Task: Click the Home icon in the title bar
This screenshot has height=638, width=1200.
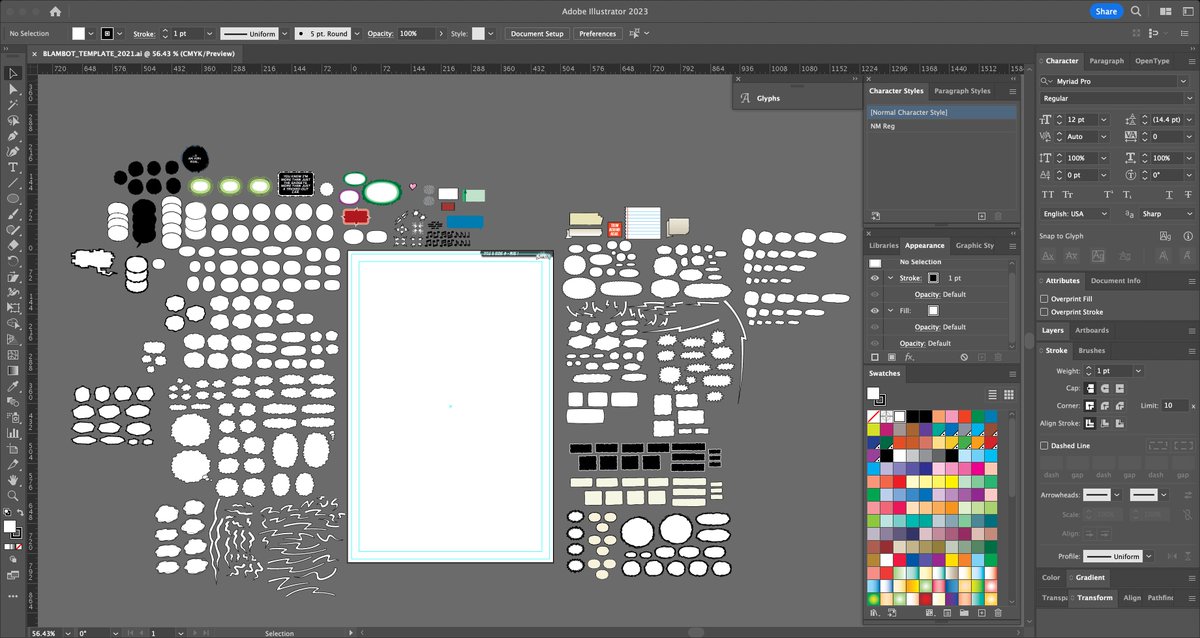Action: click(55, 11)
